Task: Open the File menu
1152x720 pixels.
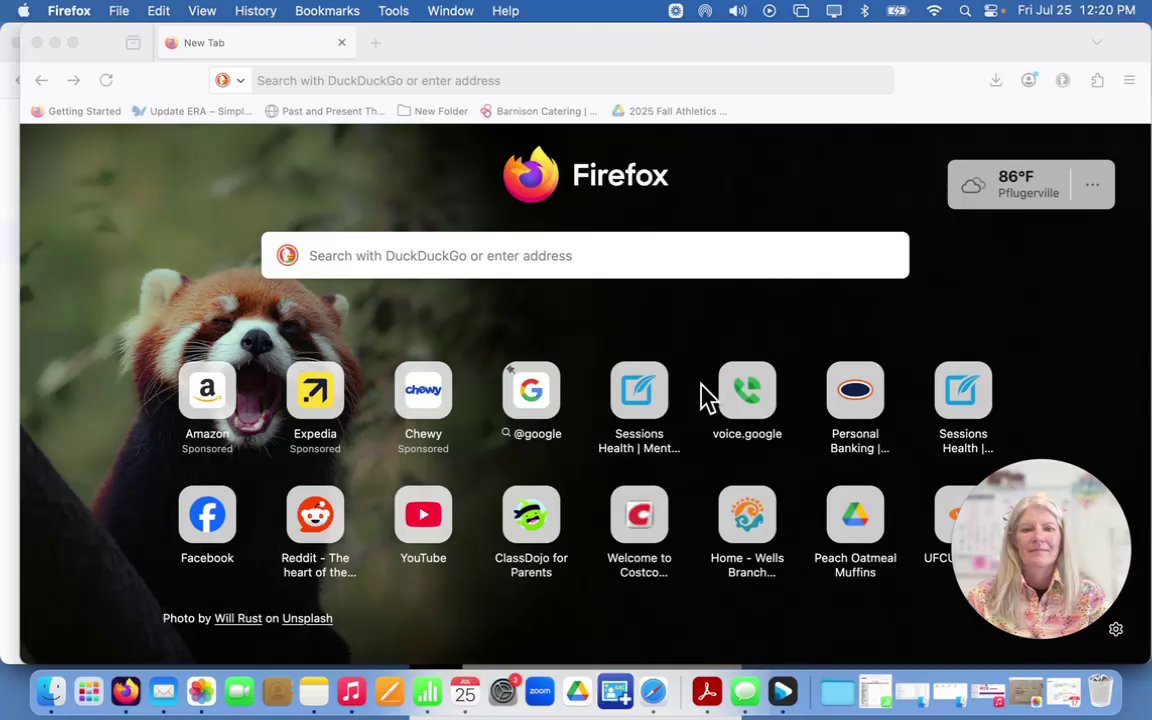Action: point(119,11)
